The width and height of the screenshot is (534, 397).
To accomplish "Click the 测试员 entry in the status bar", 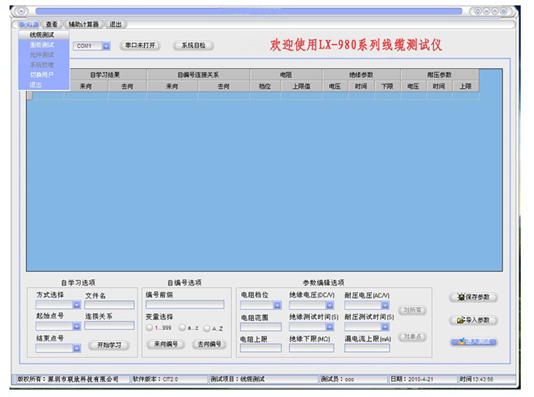I will [x=354, y=379].
